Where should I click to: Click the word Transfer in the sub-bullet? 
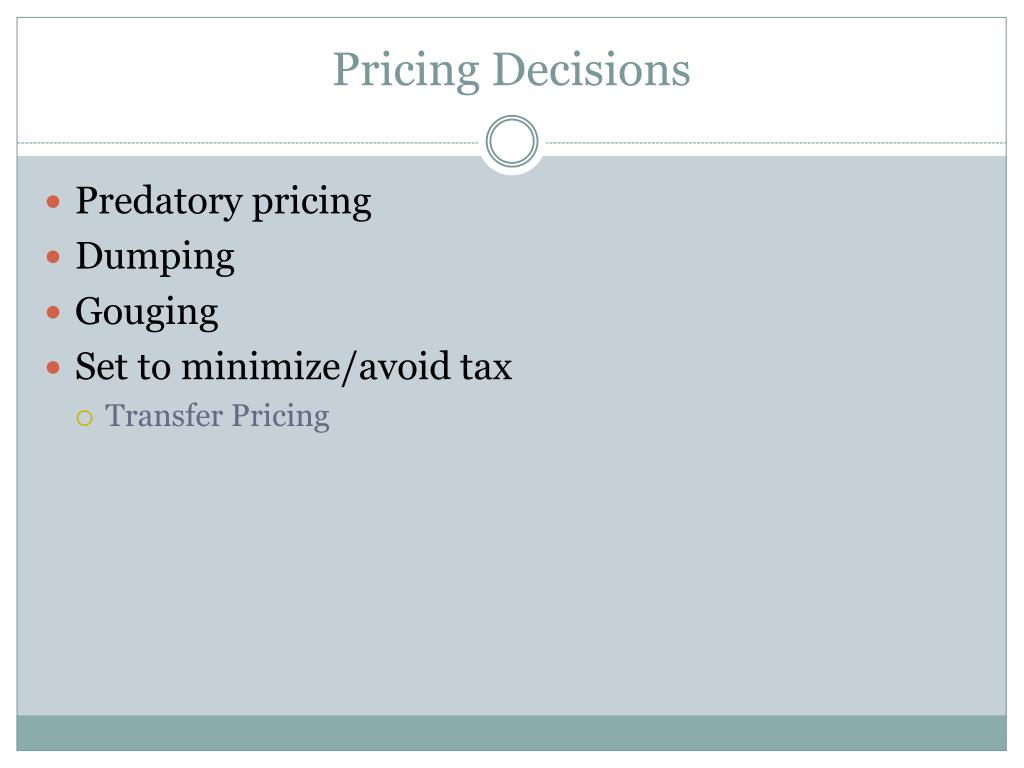[164, 416]
